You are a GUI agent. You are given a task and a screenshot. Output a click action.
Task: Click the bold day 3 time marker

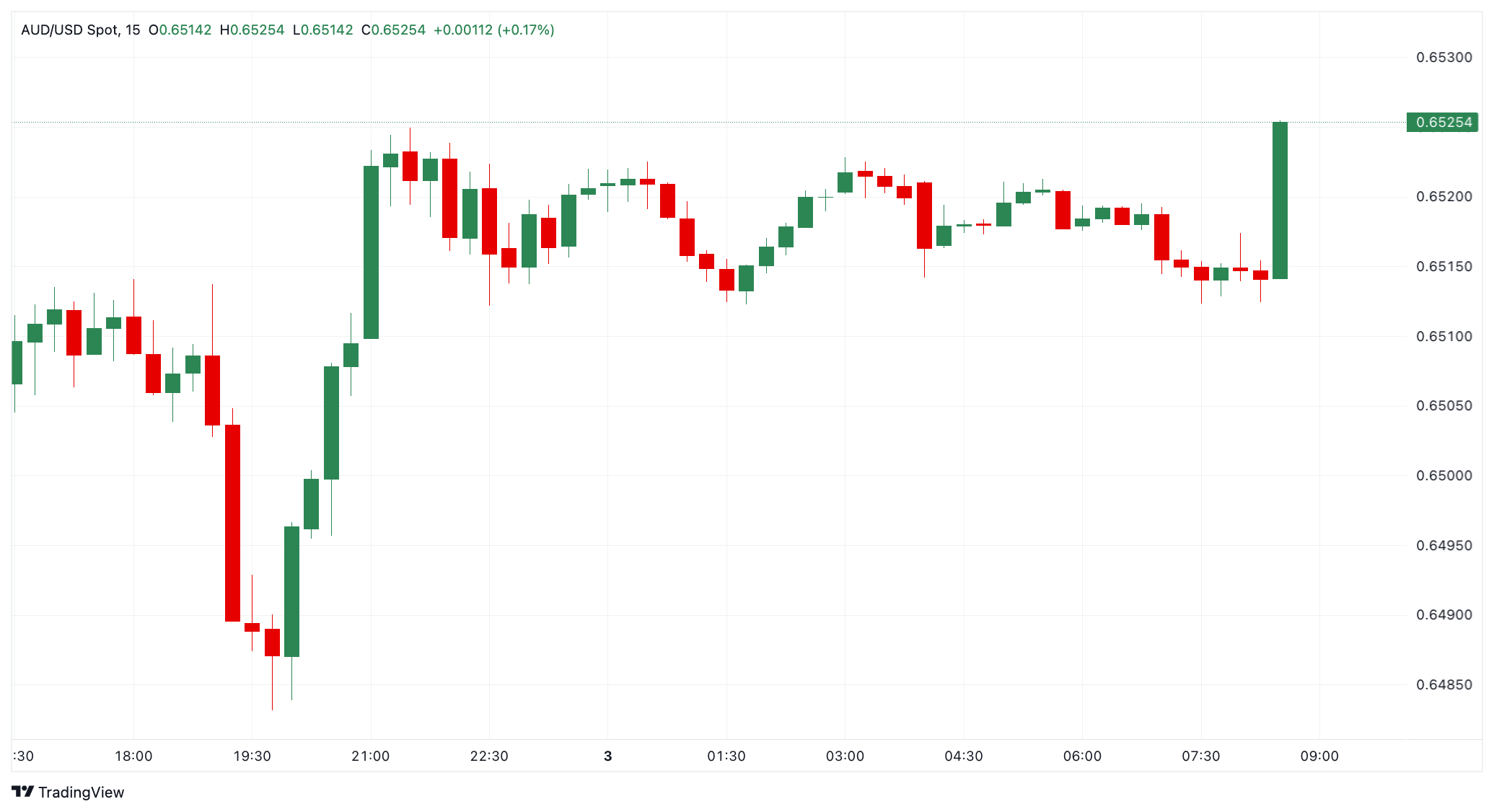[x=608, y=756]
